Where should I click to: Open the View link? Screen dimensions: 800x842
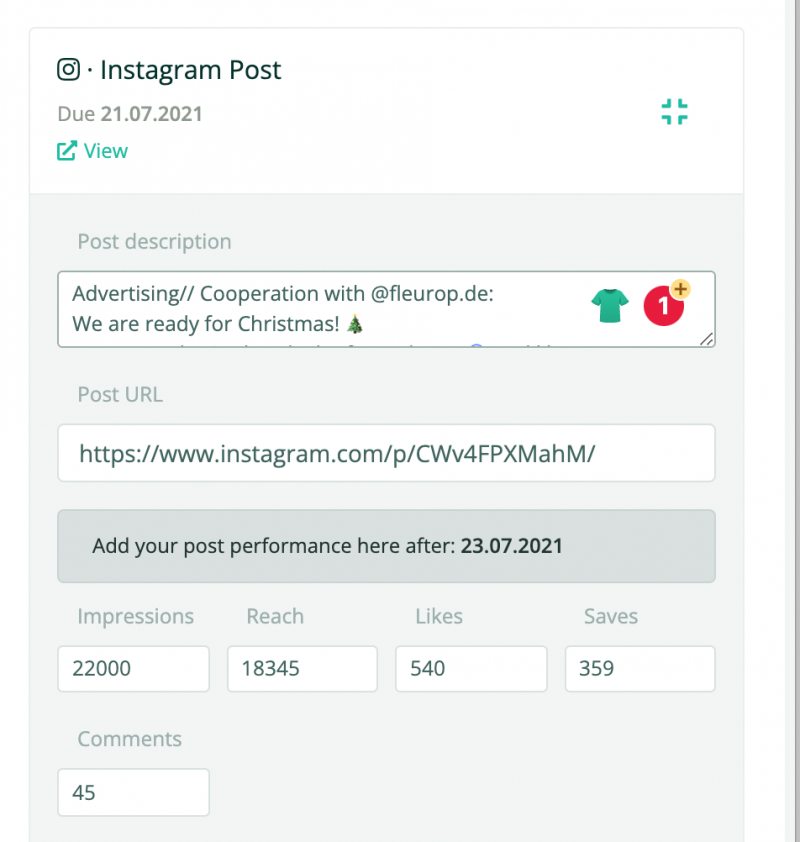106,151
